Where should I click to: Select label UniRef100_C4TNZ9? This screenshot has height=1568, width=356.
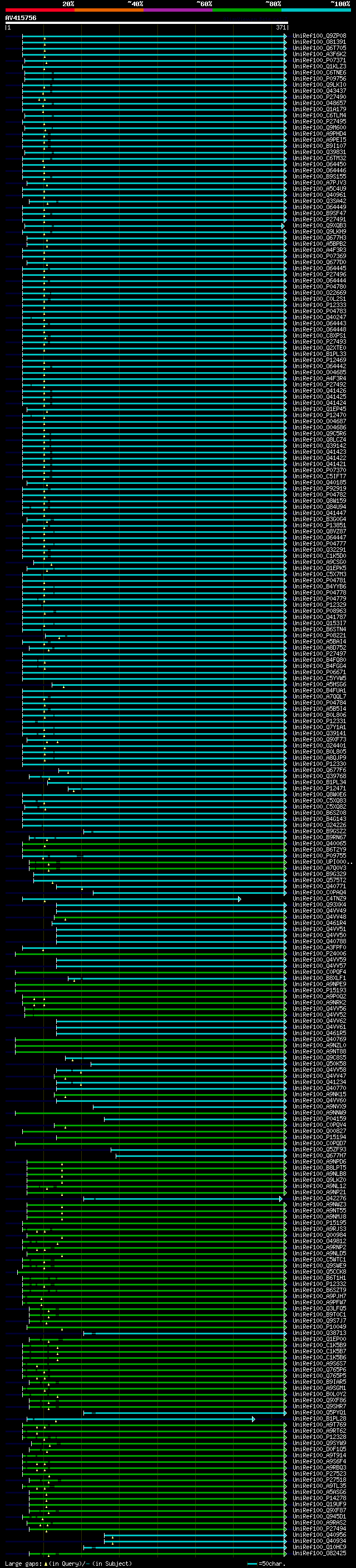click(x=319, y=898)
